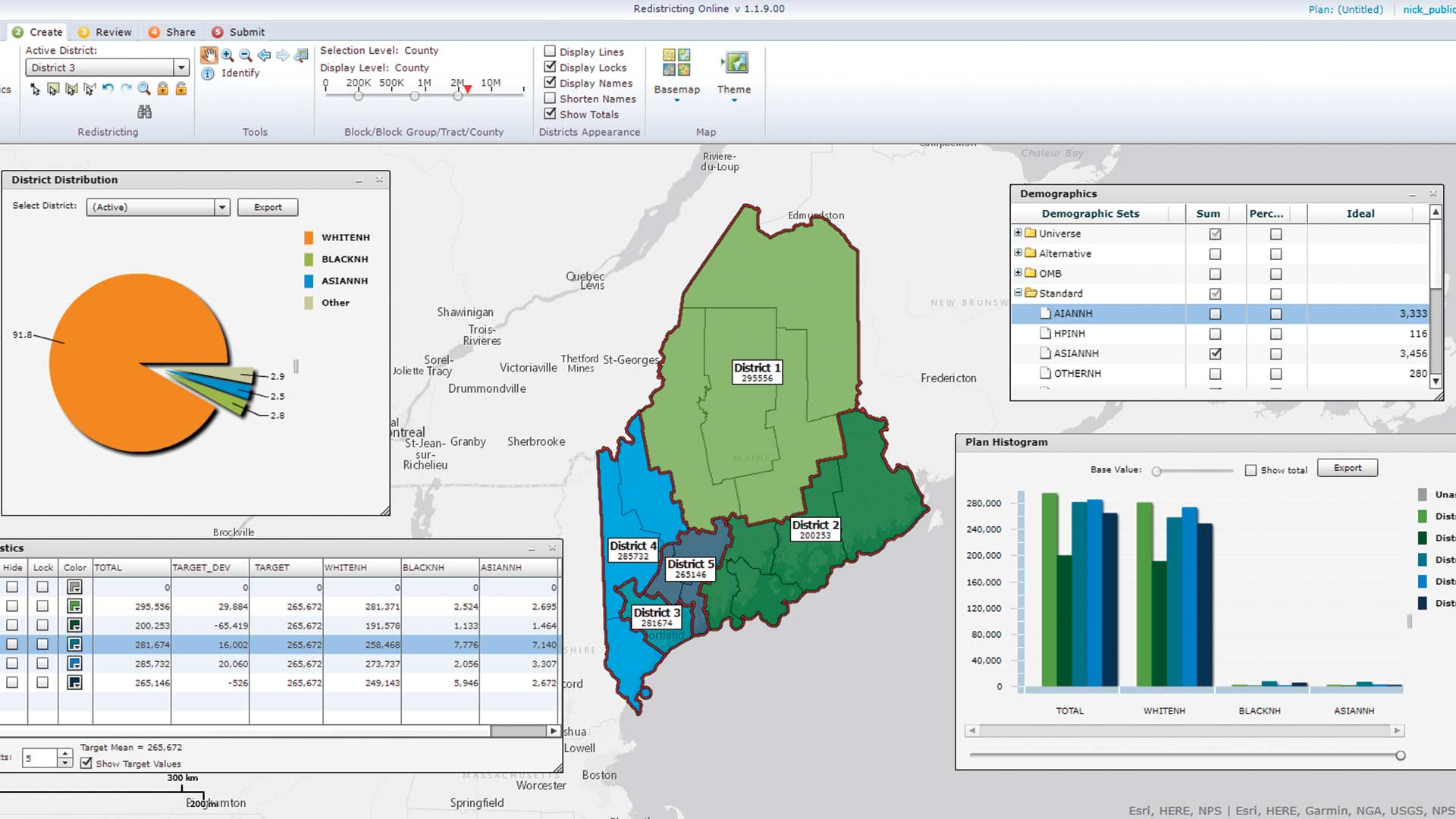Open the Active District dropdown
This screenshot has height=819, width=1456.
180,67
